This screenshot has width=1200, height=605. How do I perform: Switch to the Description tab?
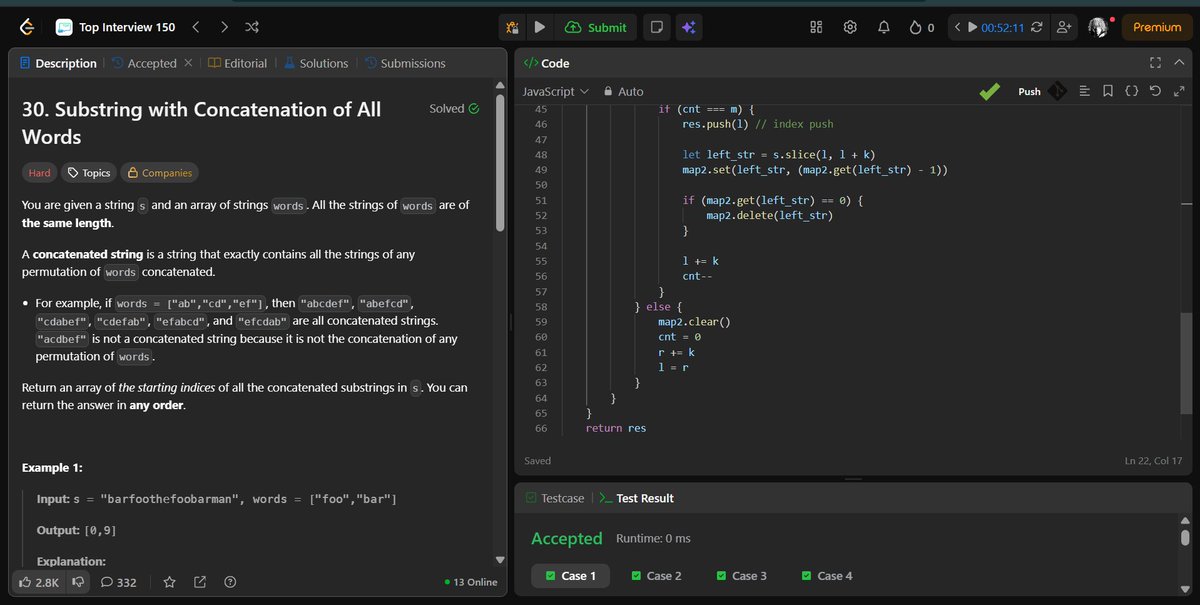point(58,63)
